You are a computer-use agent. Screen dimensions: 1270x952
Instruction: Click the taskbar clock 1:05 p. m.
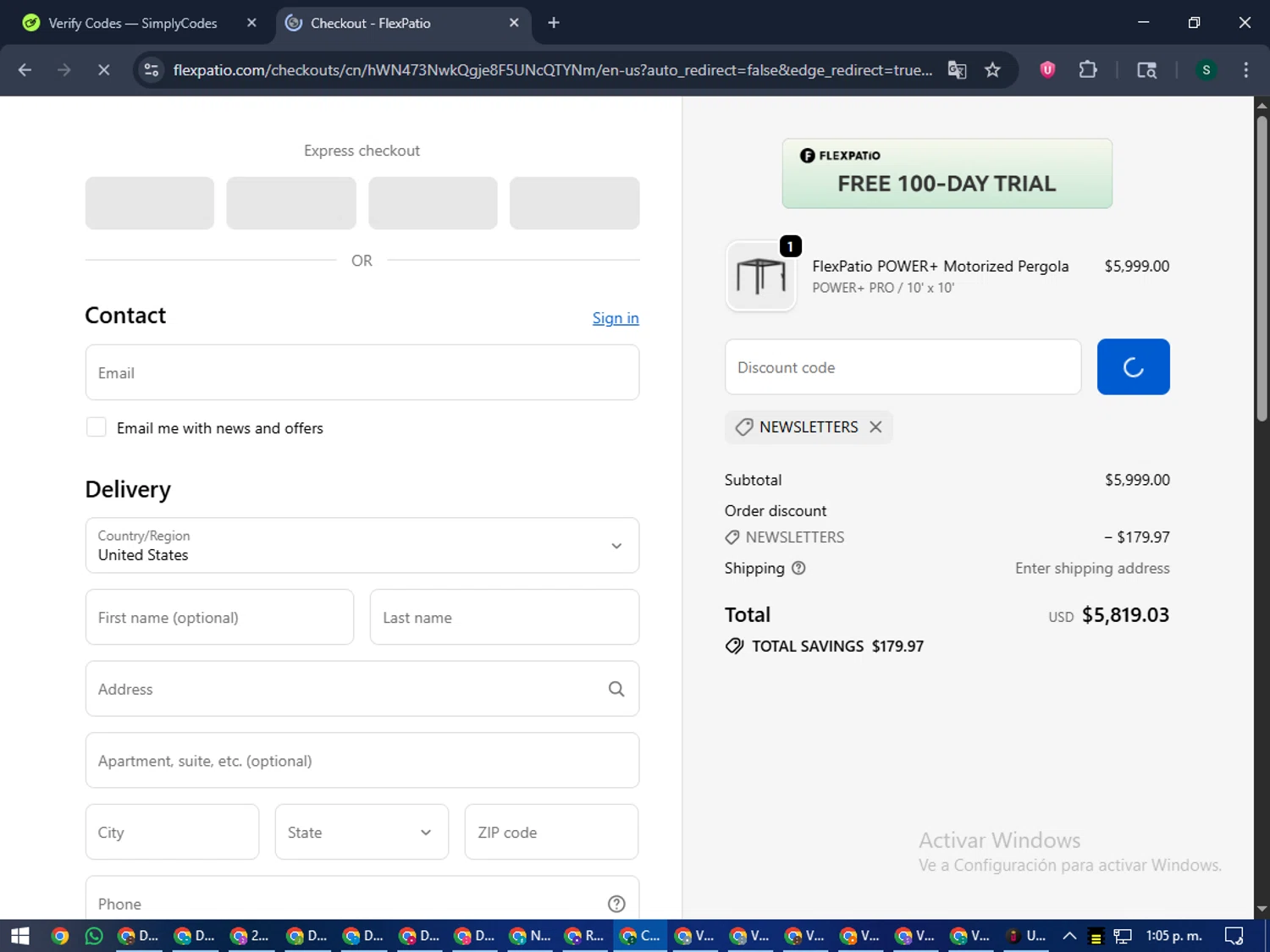click(x=1173, y=936)
